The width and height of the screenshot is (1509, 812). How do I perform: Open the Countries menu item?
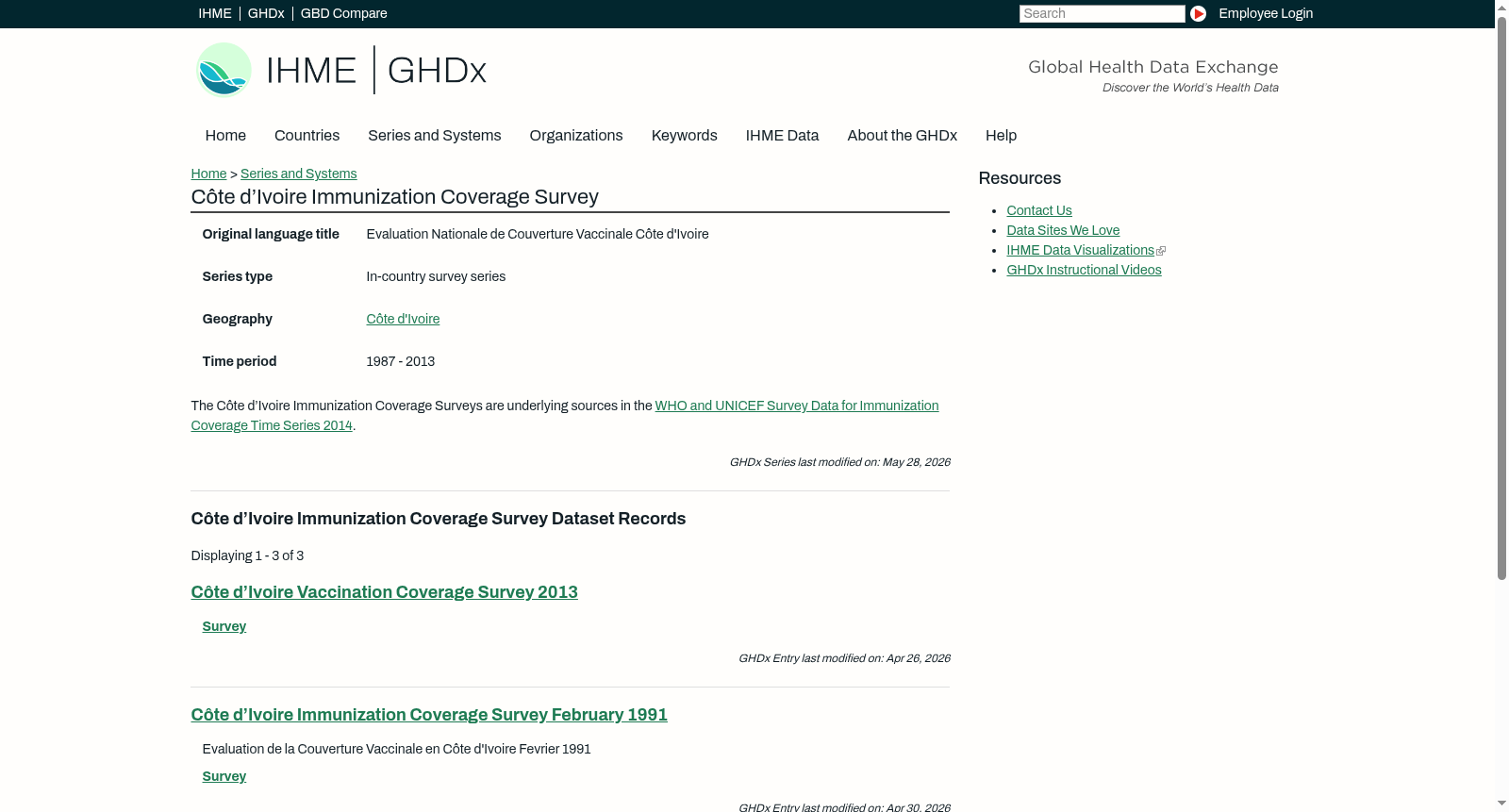pos(307,136)
